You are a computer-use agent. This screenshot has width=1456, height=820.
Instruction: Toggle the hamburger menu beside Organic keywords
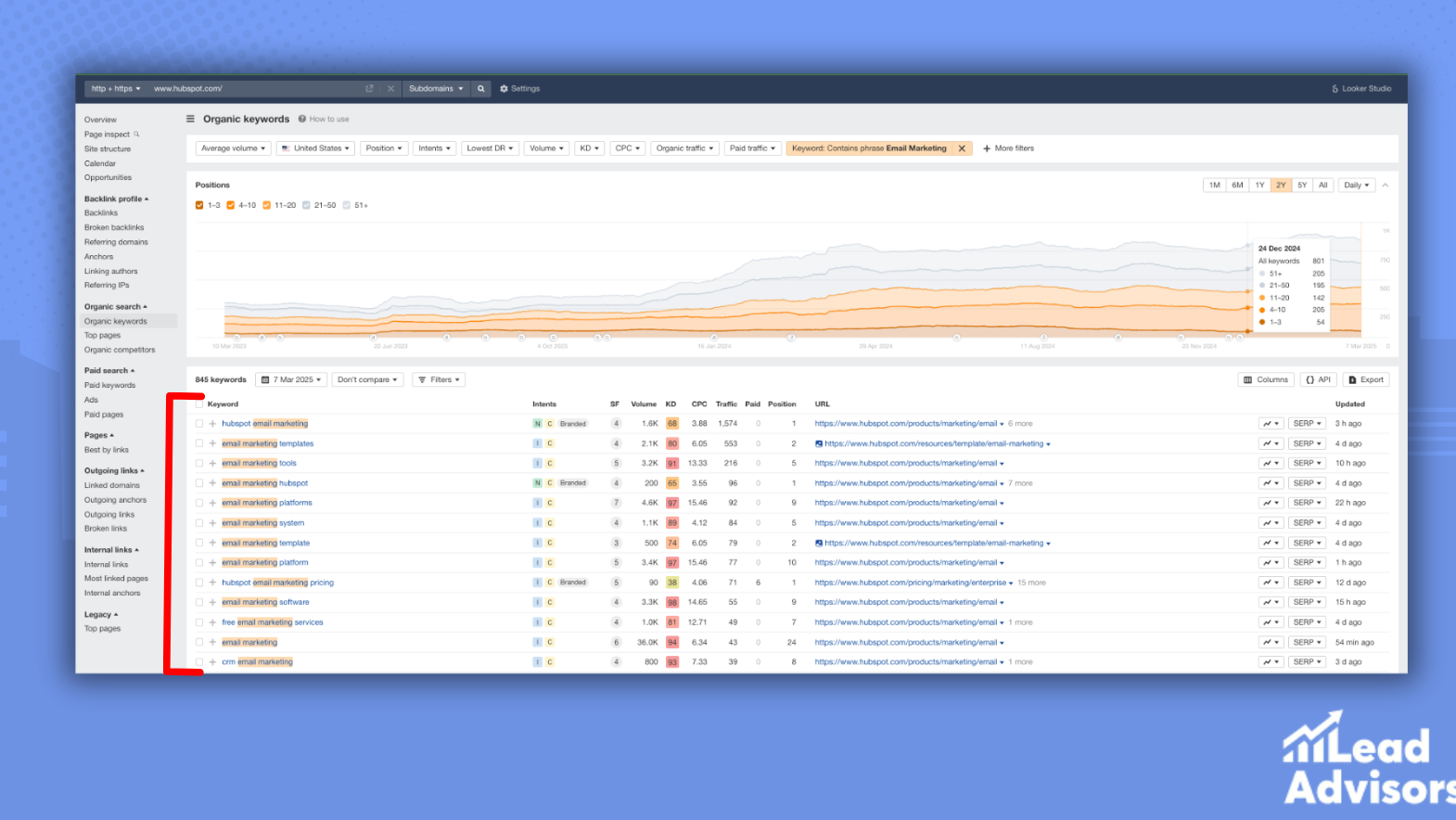190,119
